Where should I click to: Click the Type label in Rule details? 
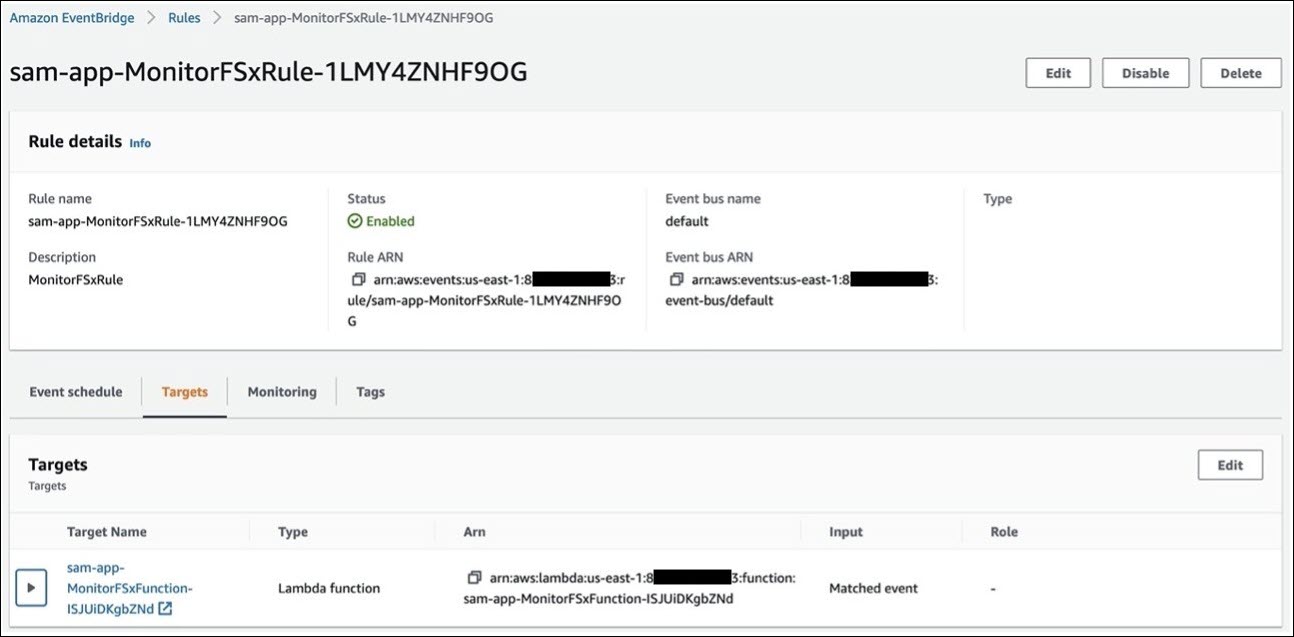[x=998, y=199]
